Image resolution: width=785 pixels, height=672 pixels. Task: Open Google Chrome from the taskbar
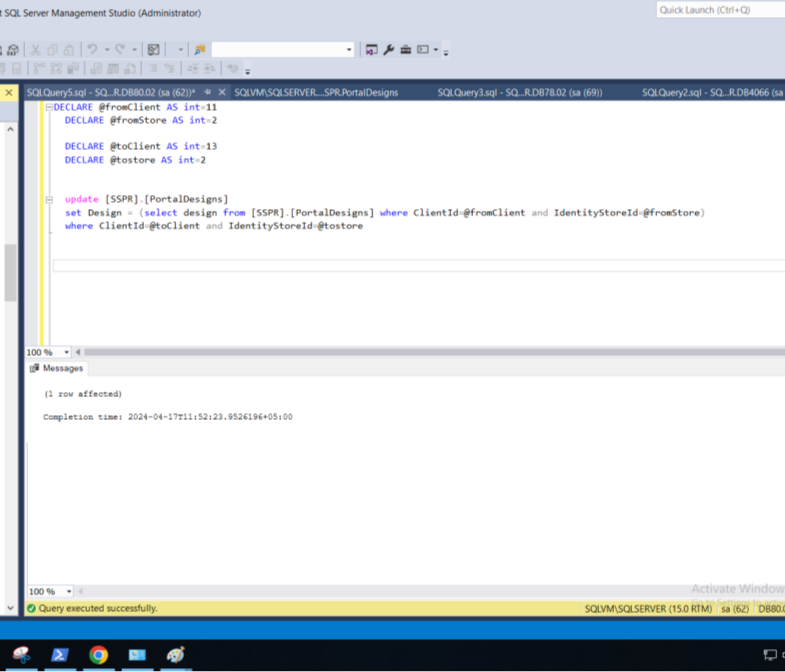99,654
